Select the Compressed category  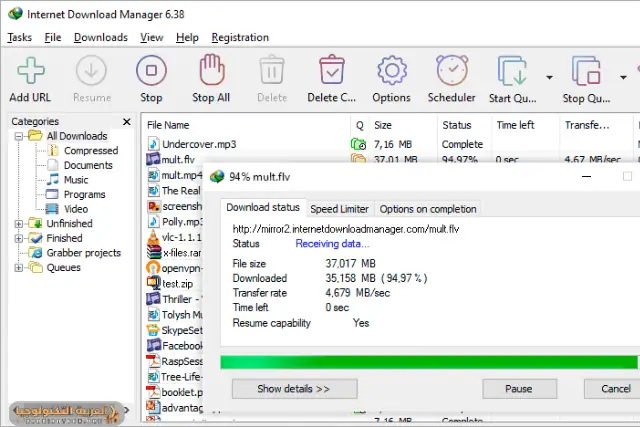[x=91, y=151]
